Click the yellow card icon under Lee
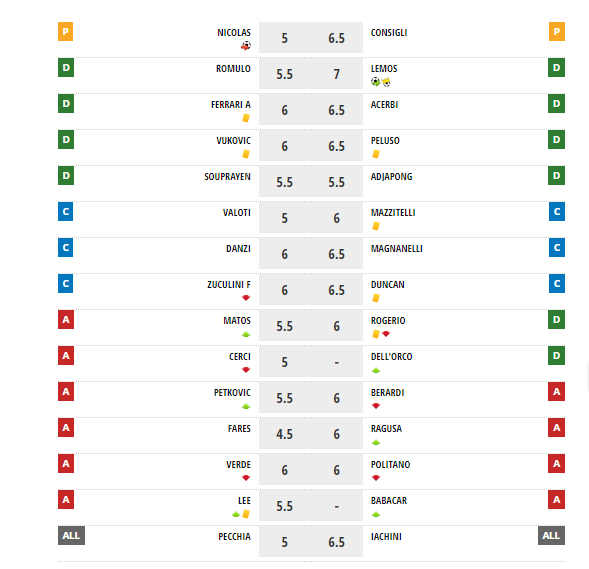This screenshot has width=589, height=569. 246,514
